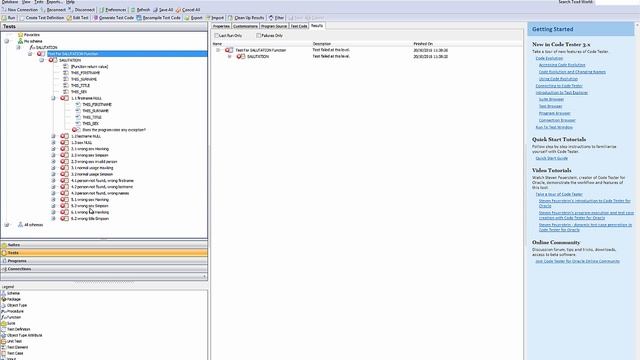
Task: Open the Help menu
Action: tap(70, 2)
